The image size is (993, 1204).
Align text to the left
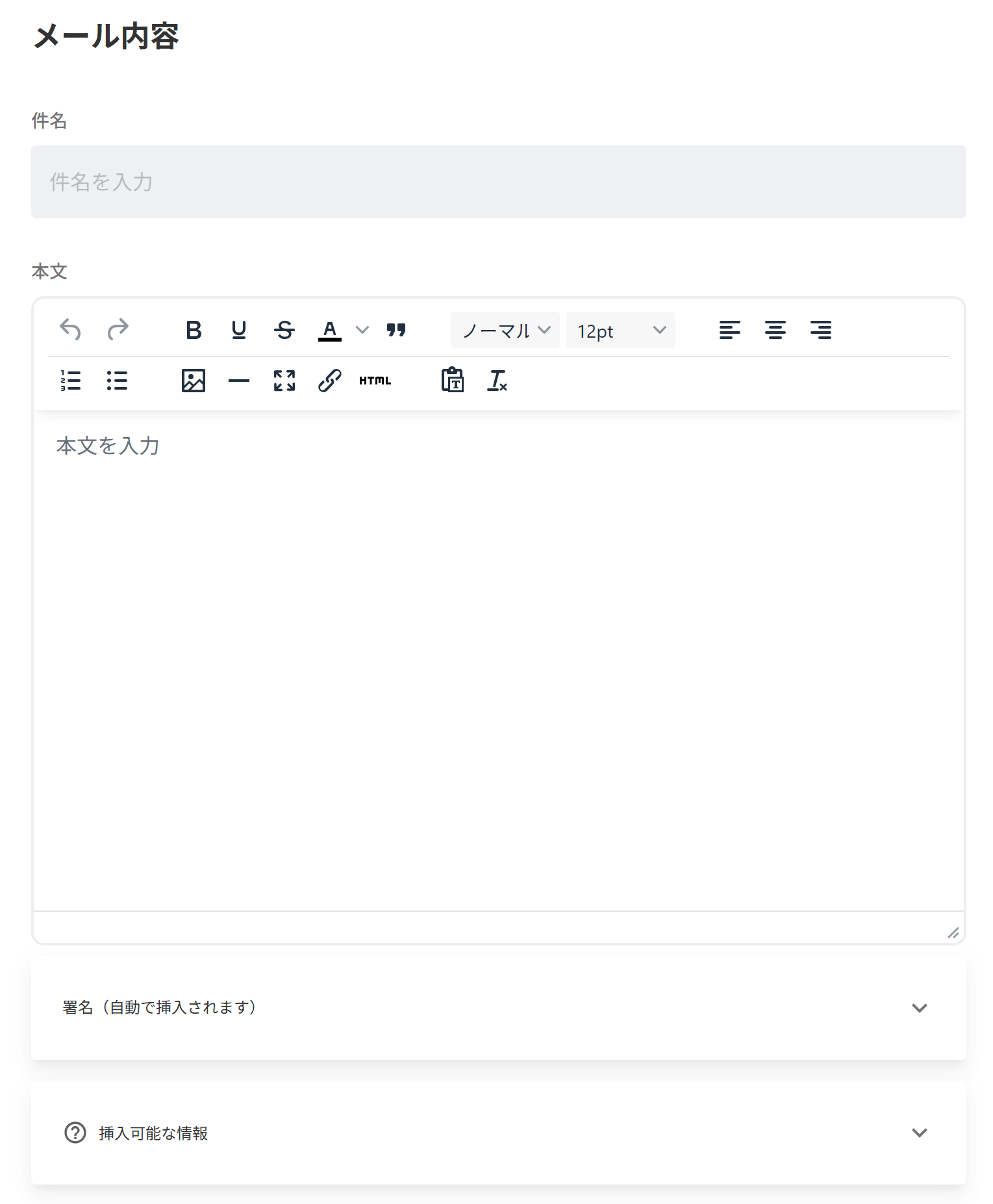coord(730,330)
